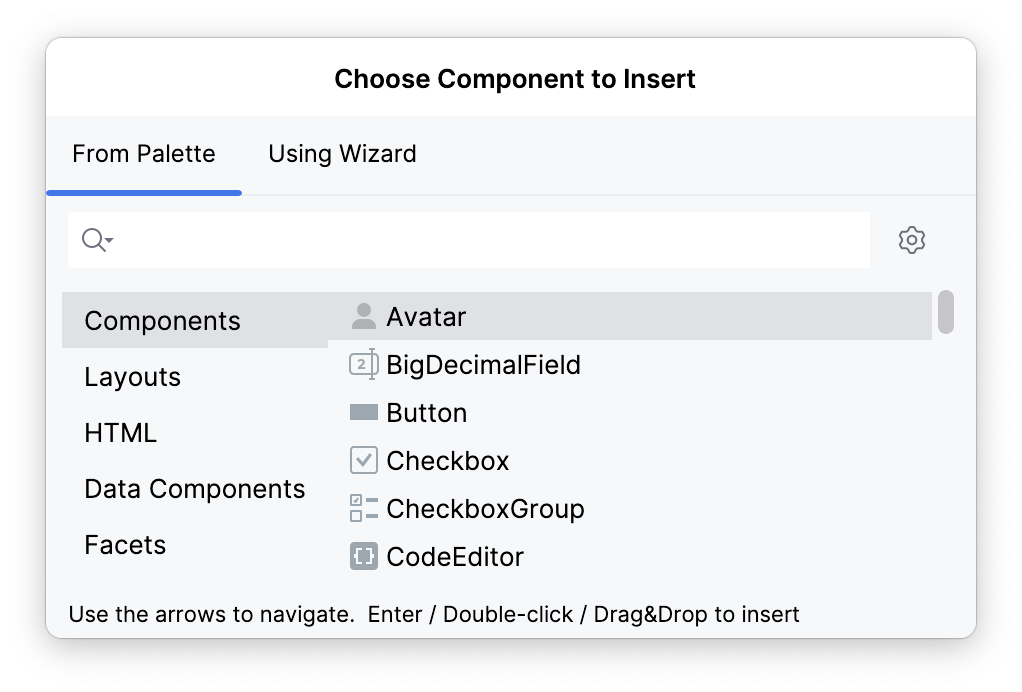This screenshot has width=1022, height=692.
Task: Select the CheckboxGroup list entry
Action: click(x=485, y=509)
